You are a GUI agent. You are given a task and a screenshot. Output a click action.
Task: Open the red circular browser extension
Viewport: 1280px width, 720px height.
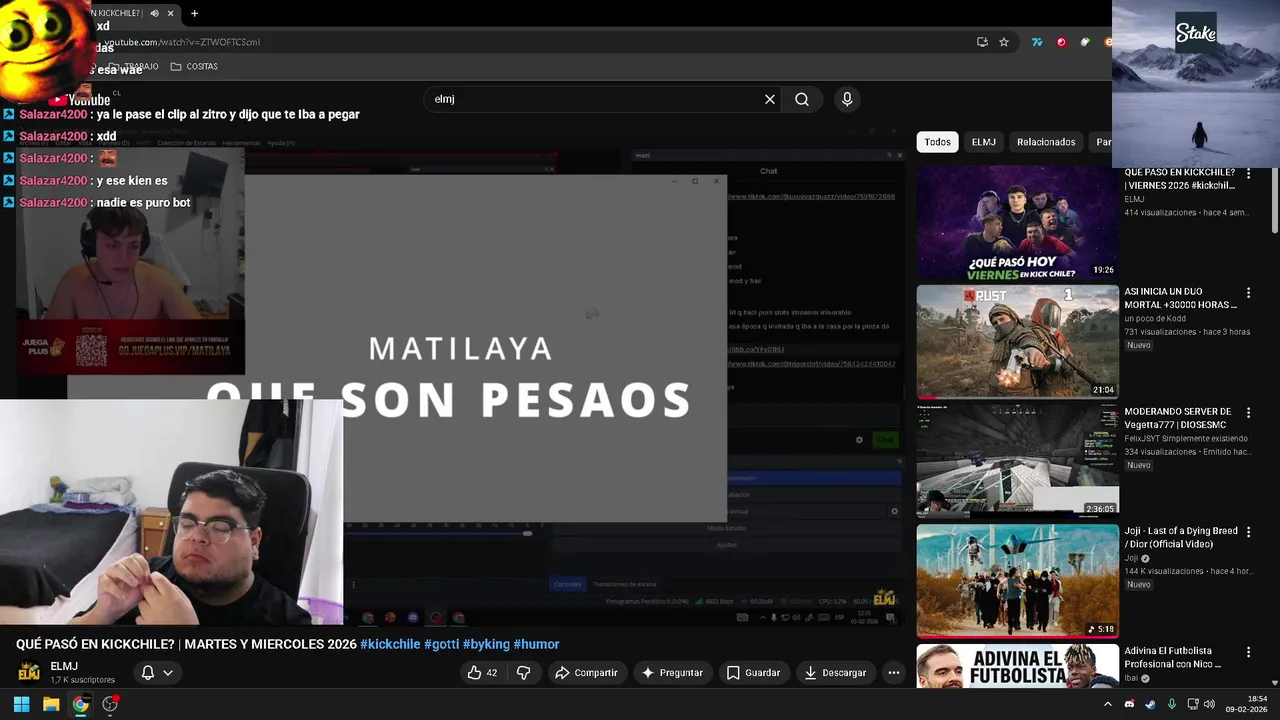(1061, 42)
